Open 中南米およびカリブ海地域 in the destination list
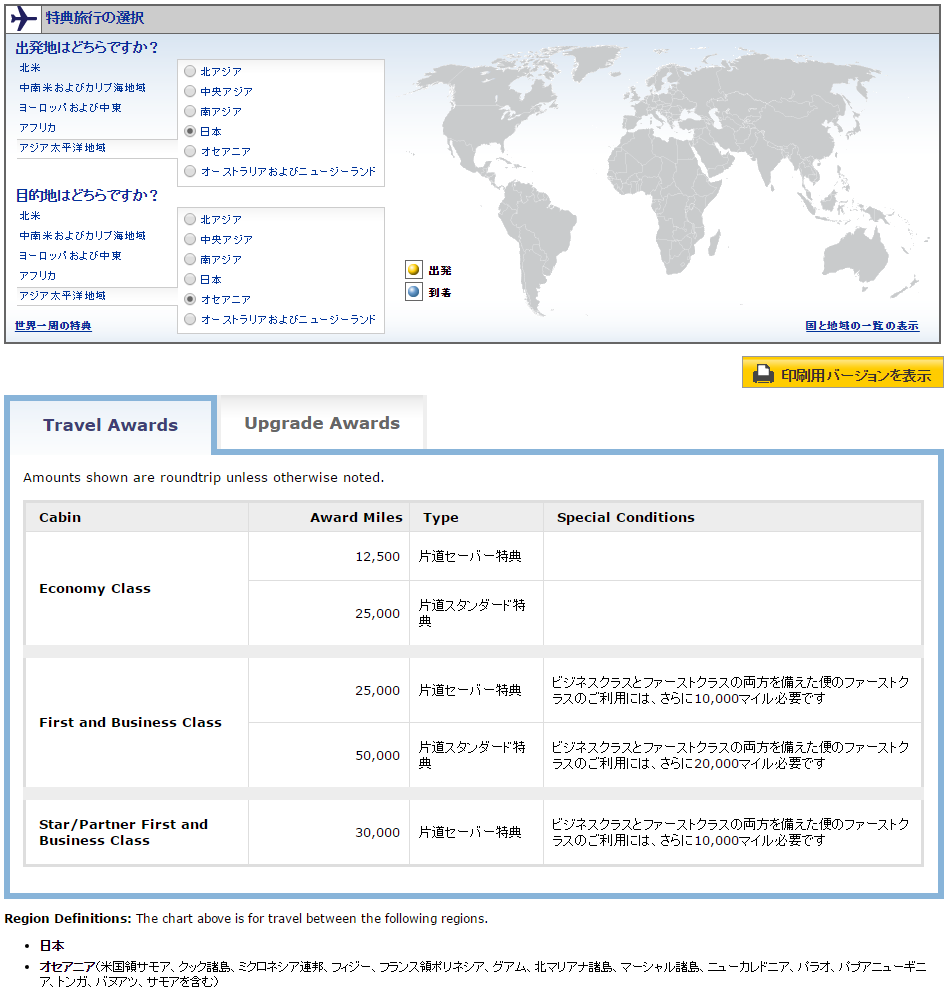The width and height of the screenshot is (951, 998). (x=82, y=235)
